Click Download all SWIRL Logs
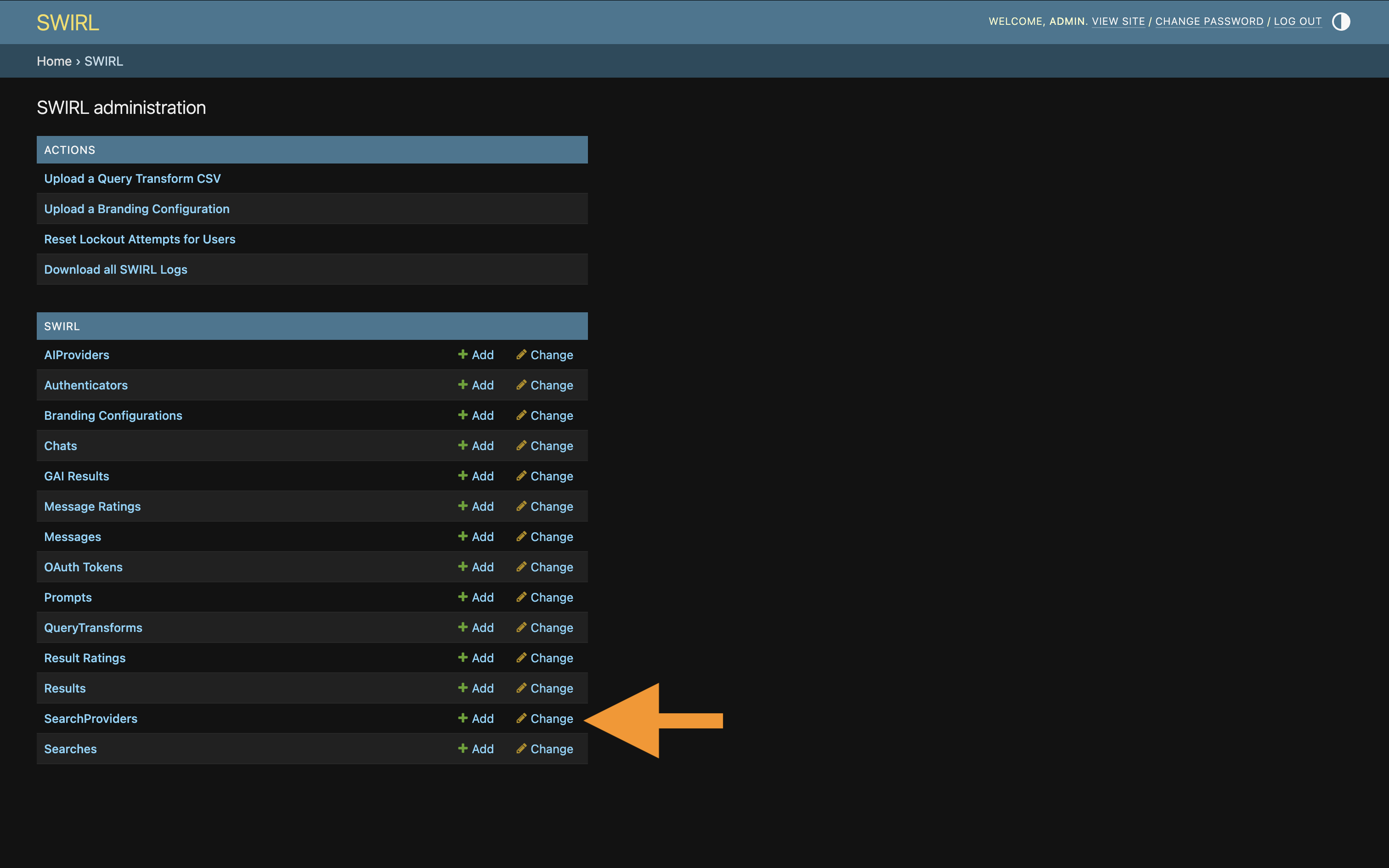1389x868 pixels. [116, 269]
